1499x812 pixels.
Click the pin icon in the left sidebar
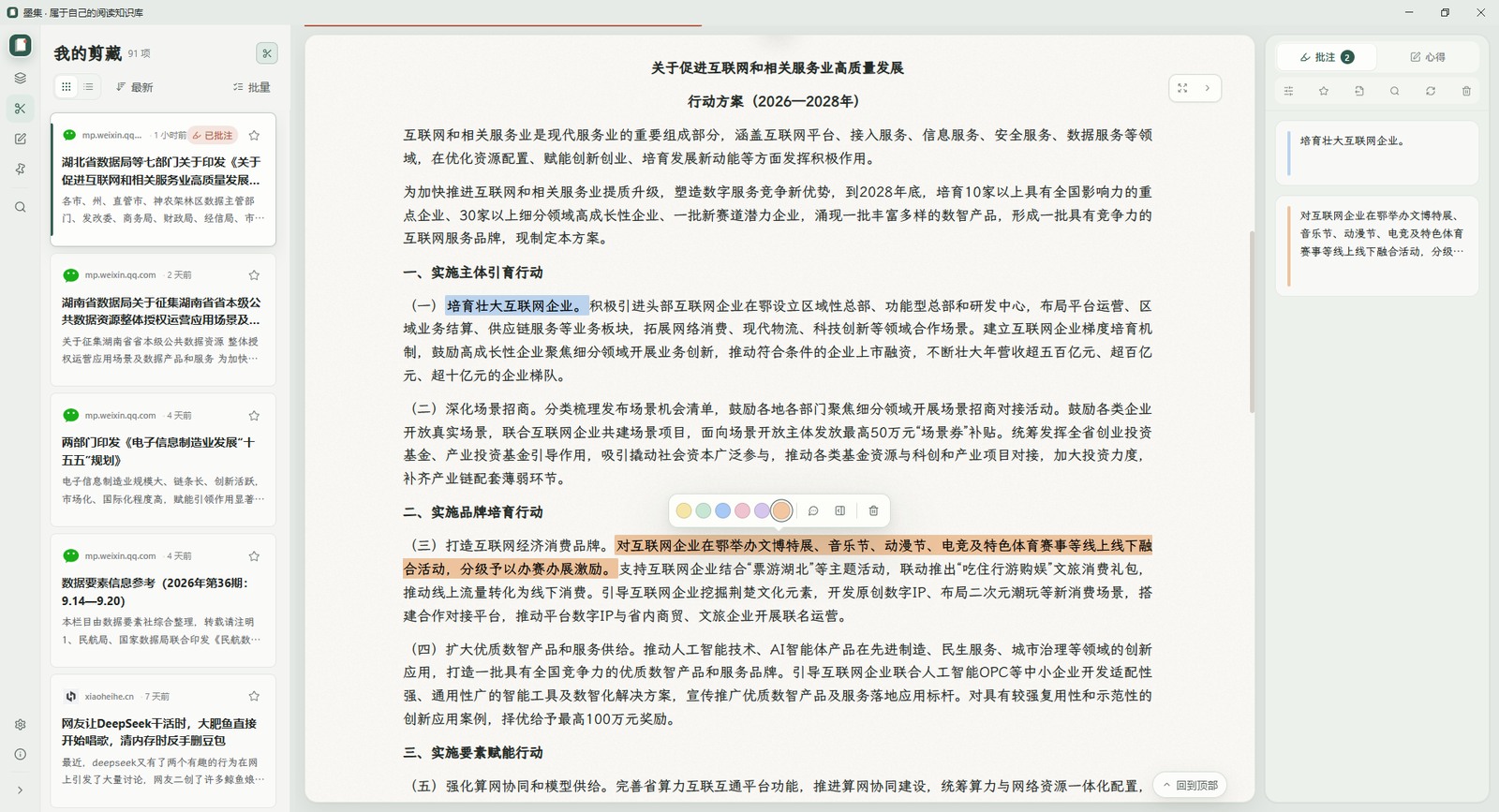click(20, 170)
